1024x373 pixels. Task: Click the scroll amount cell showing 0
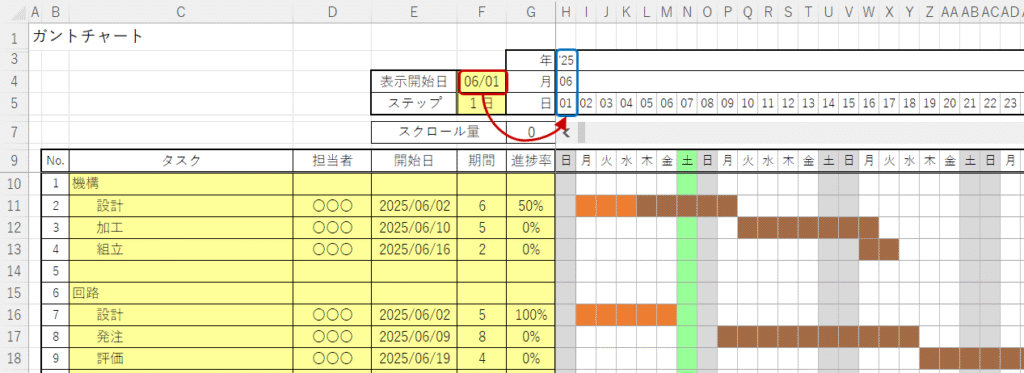coord(531,133)
